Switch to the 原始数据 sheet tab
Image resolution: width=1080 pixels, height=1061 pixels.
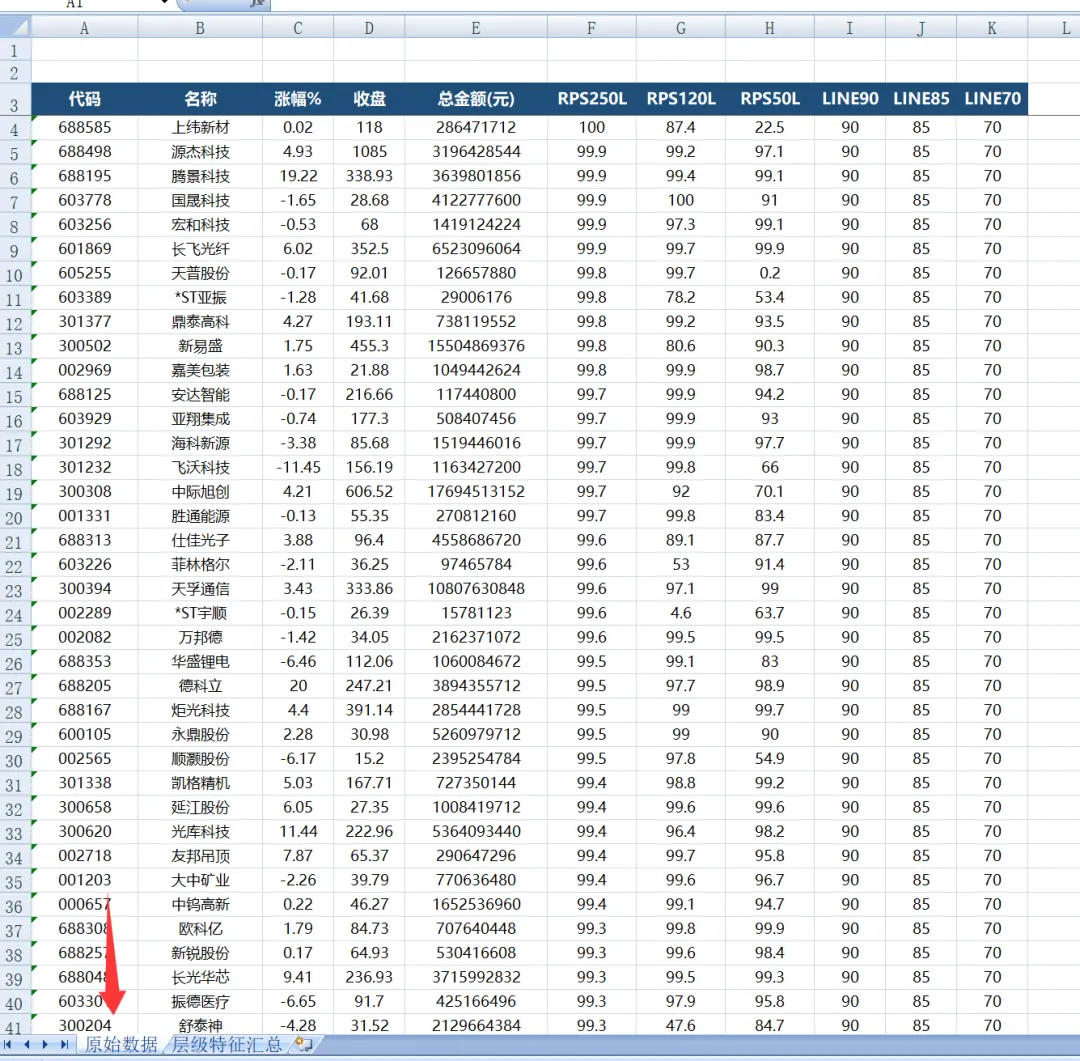(121, 1044)
